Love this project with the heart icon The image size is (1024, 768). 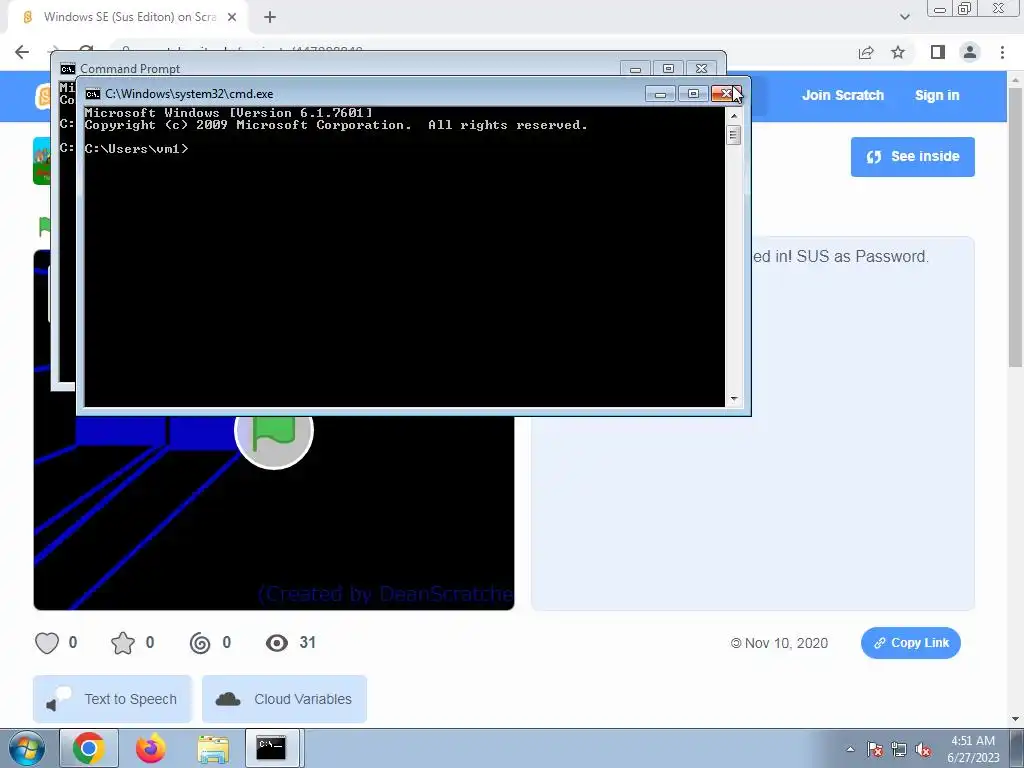[x=47, y=643]
